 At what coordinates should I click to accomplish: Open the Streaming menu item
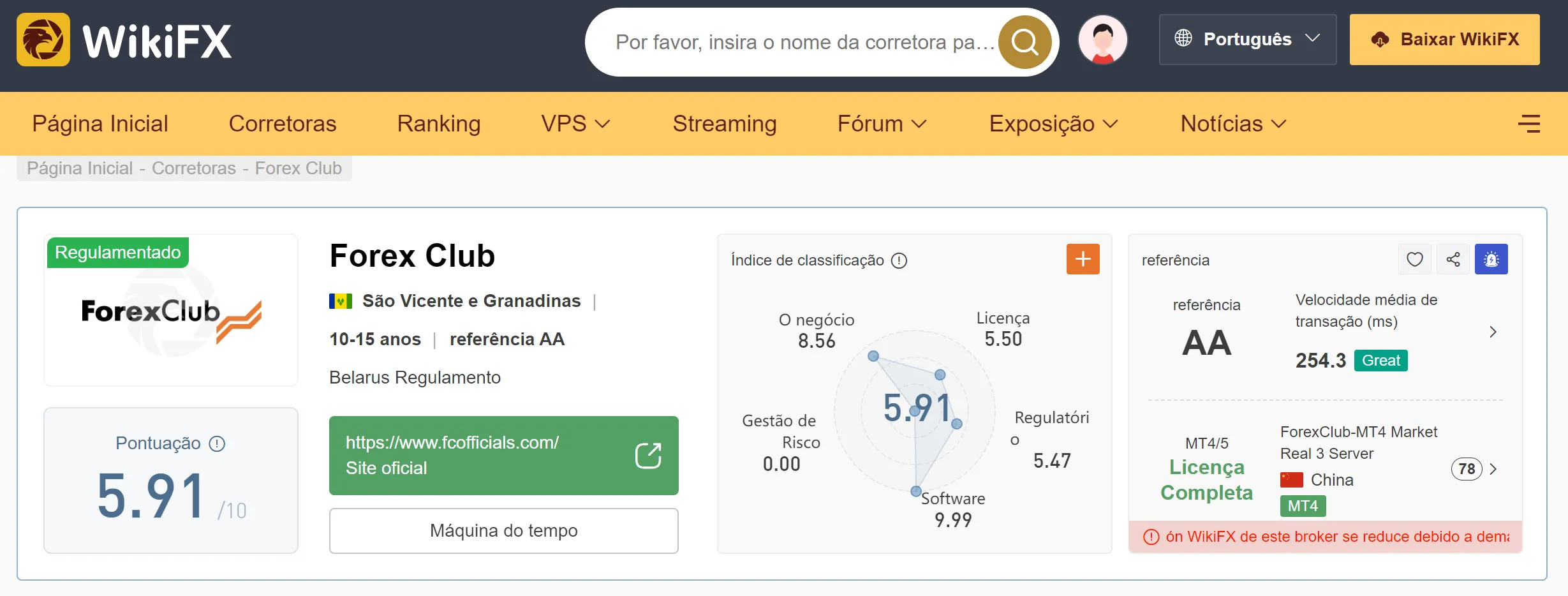pos(725,124)
